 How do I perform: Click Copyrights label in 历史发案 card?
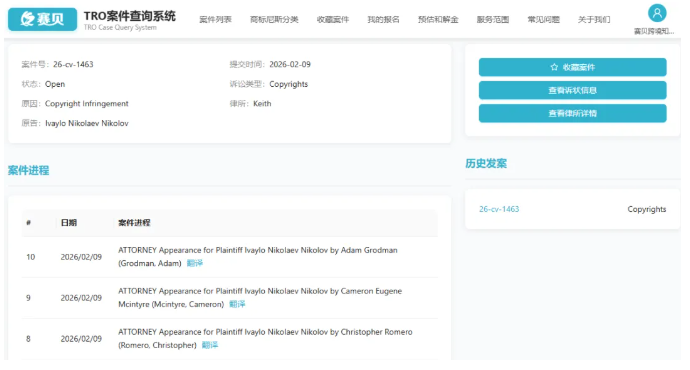coord(647,209)
